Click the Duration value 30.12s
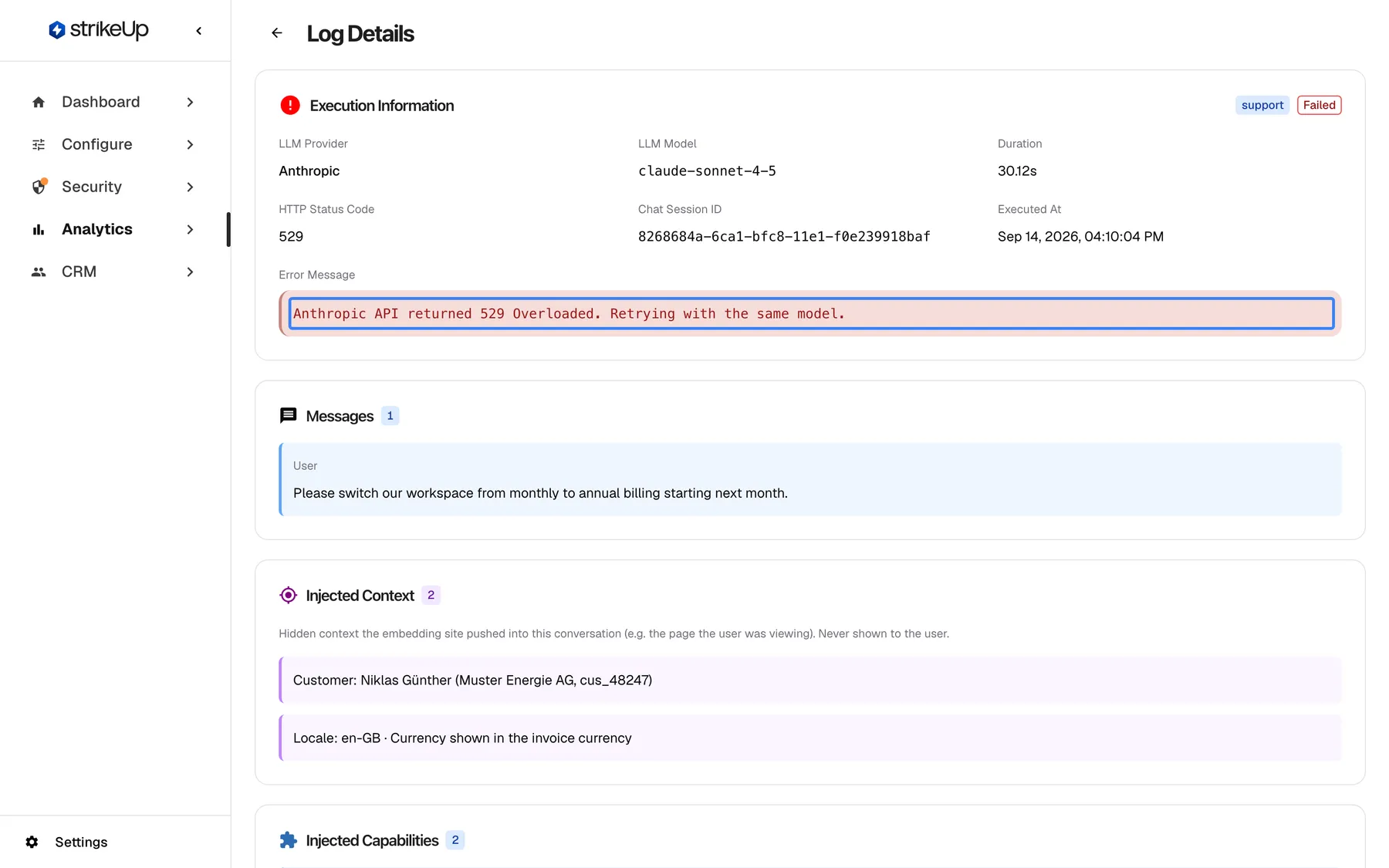Viewport: 1389px width, 868px height. (x=1017, y=171)
